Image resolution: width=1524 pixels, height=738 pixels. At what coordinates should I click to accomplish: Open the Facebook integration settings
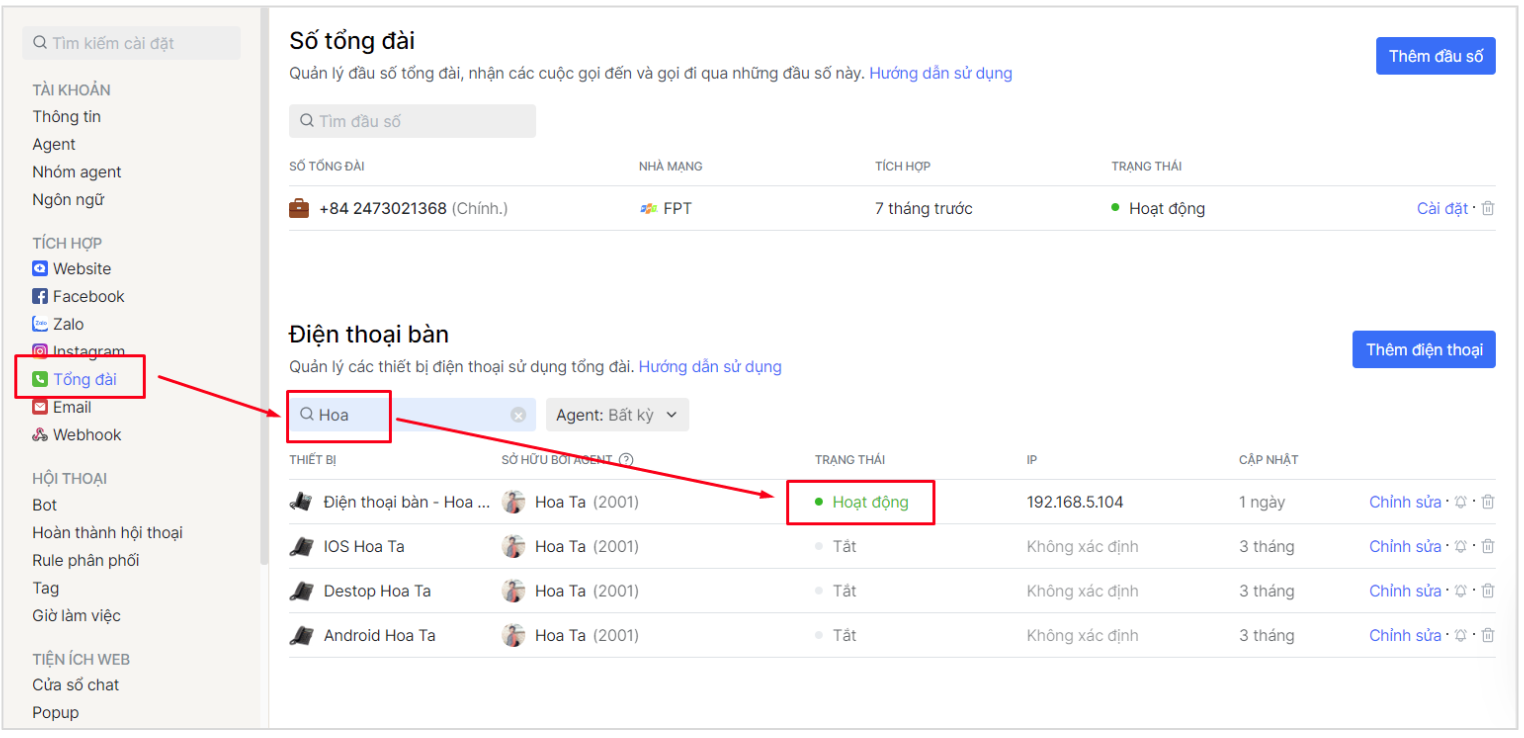(x=88, y=296)
